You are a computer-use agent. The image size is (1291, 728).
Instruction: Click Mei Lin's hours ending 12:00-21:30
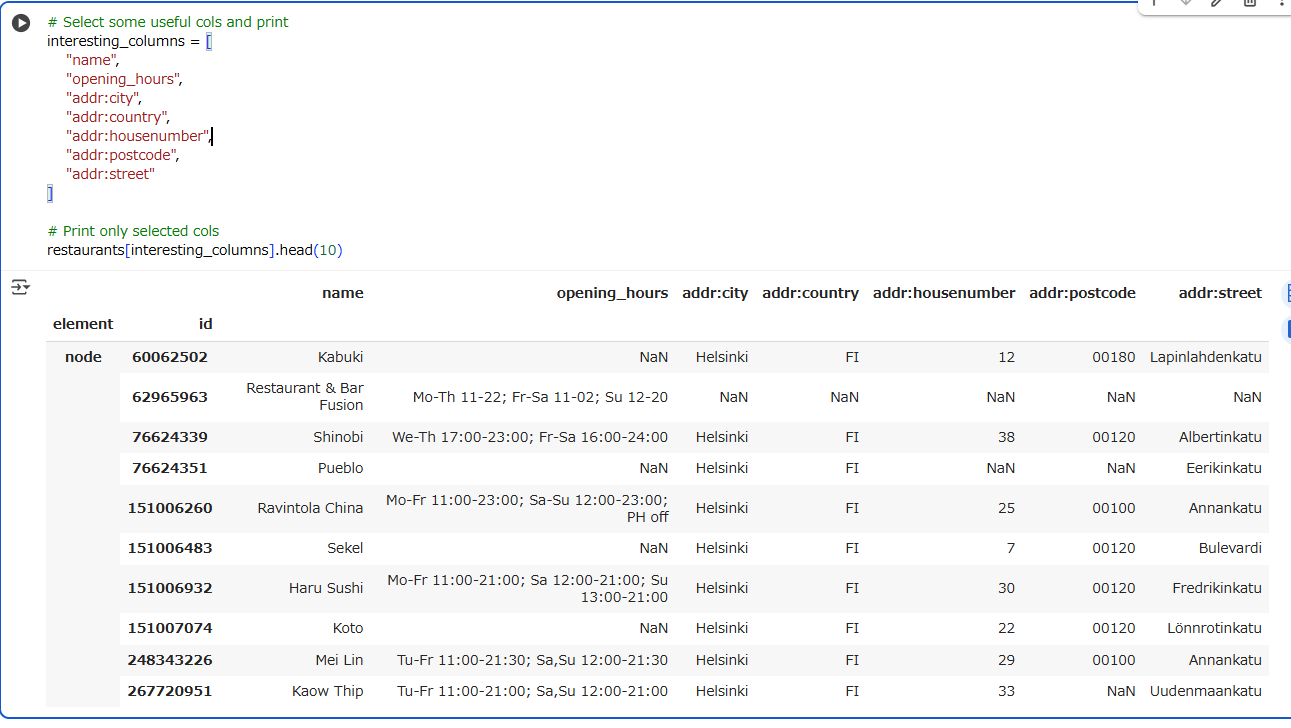533,660
